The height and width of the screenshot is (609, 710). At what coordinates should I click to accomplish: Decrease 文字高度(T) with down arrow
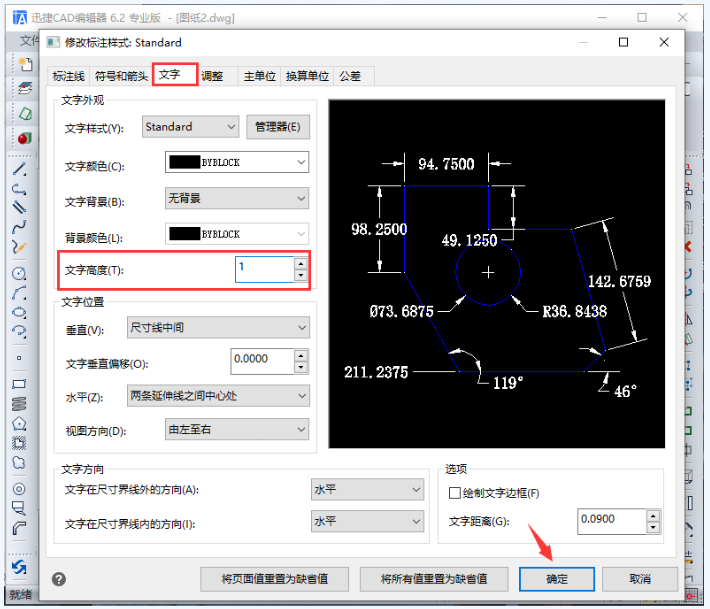pyautogui.click(x=301, y=275)
